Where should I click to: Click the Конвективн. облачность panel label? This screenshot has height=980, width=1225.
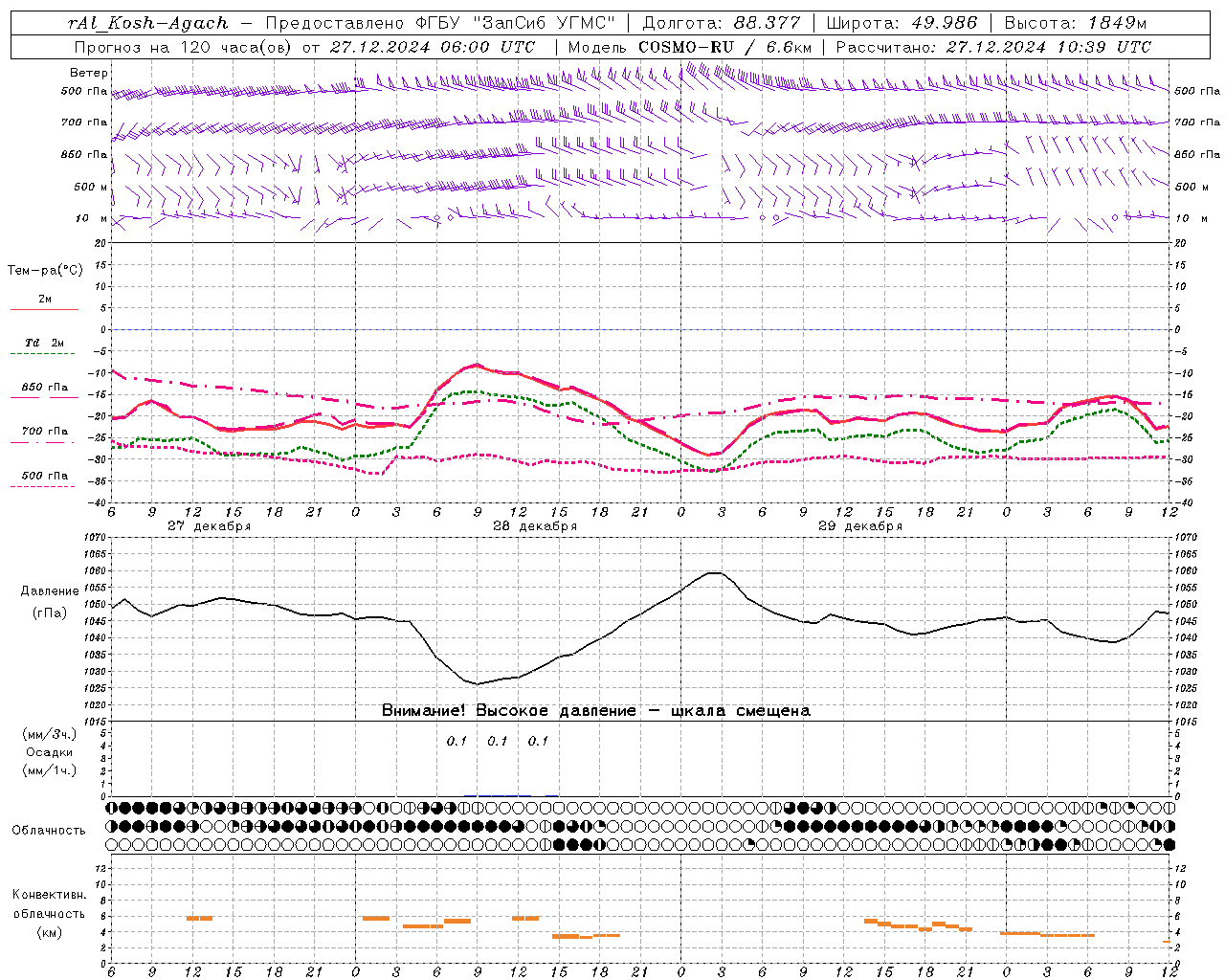point(49,904)
